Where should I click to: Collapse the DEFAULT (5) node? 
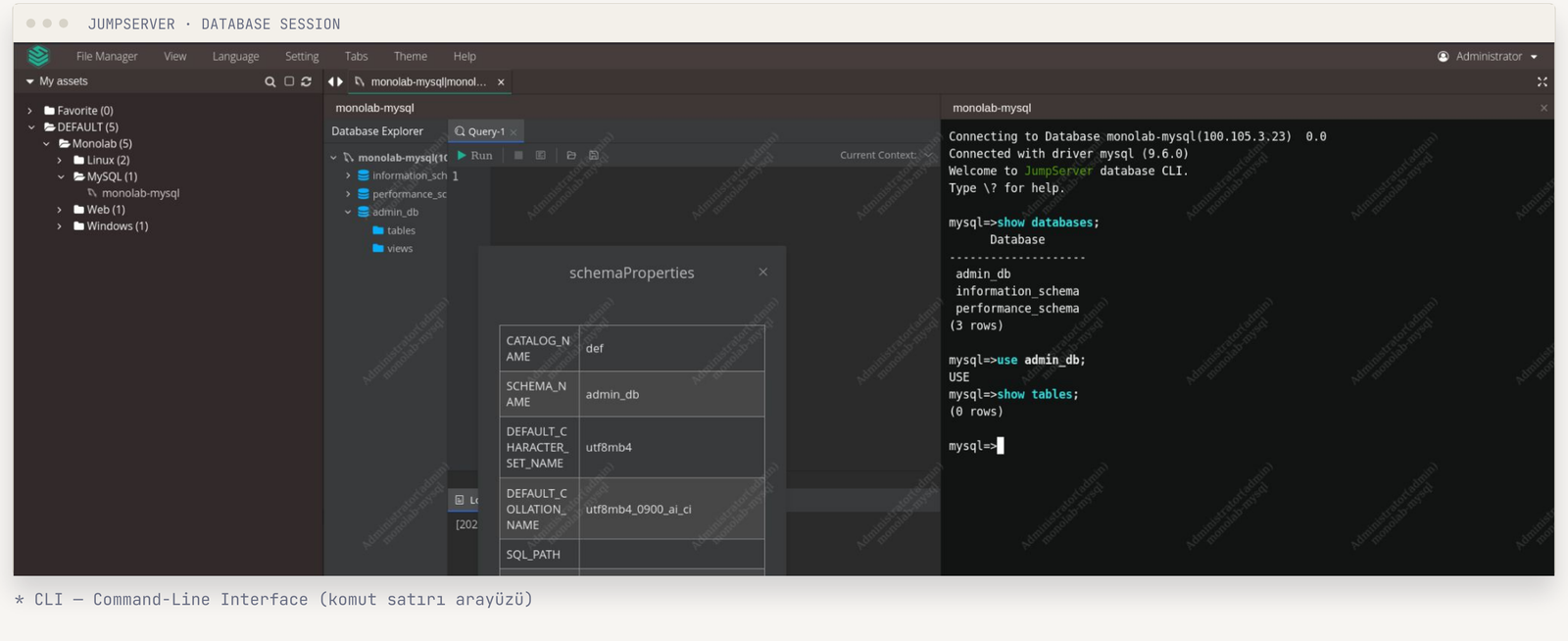point(30,127)
